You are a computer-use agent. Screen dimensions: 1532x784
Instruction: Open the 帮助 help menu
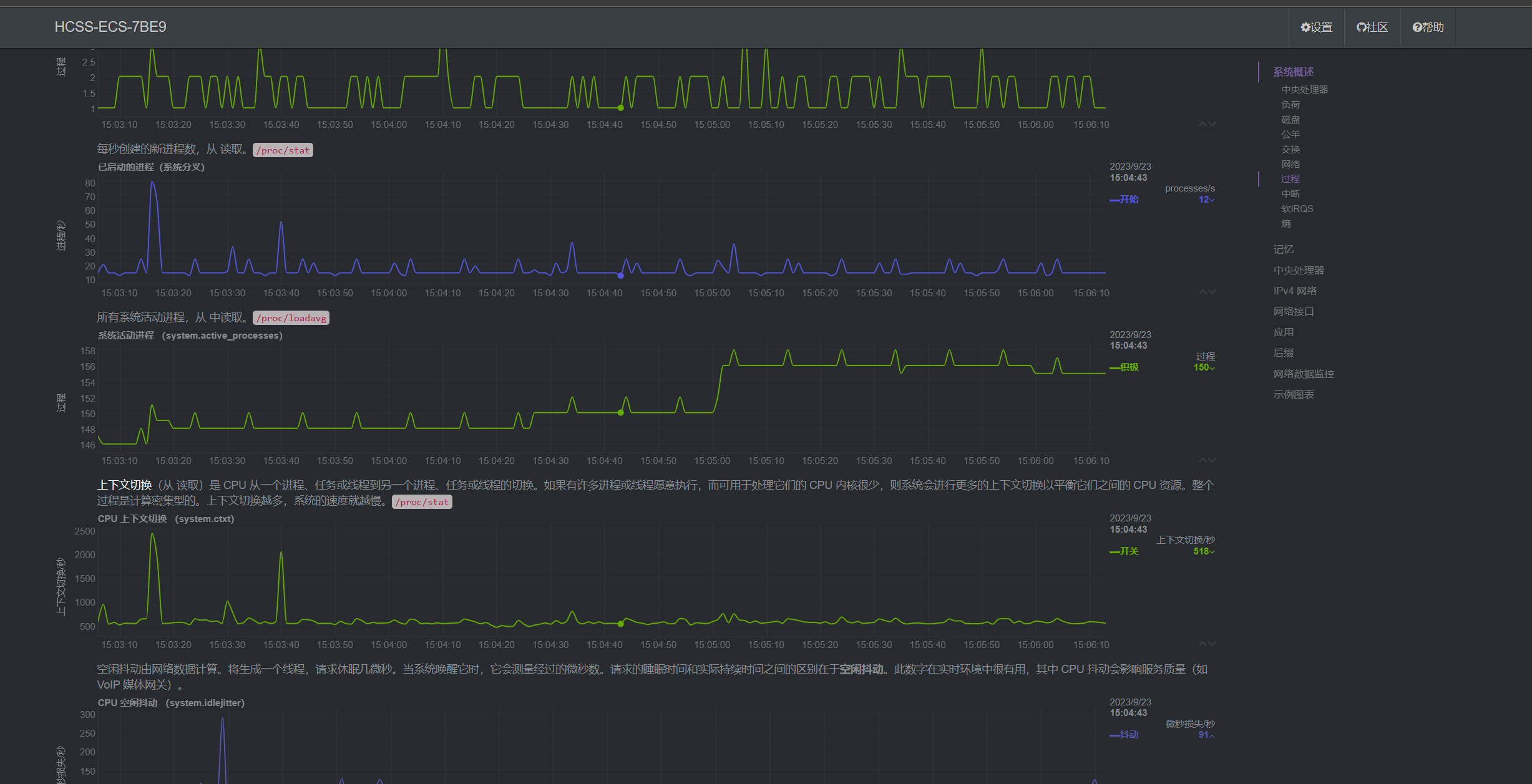pos(1428,27)
